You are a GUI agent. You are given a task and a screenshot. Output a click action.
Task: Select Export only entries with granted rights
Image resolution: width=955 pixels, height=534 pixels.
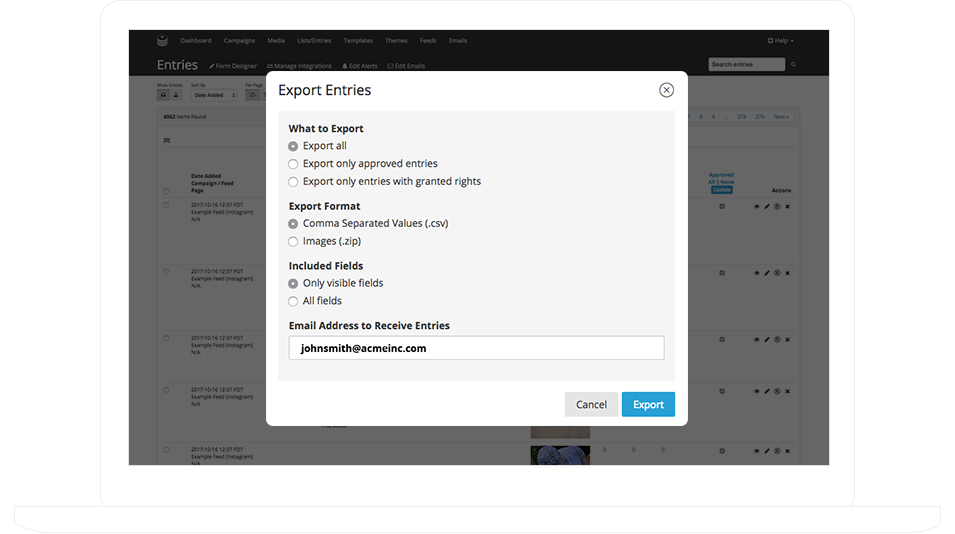(x=293, y=182)
